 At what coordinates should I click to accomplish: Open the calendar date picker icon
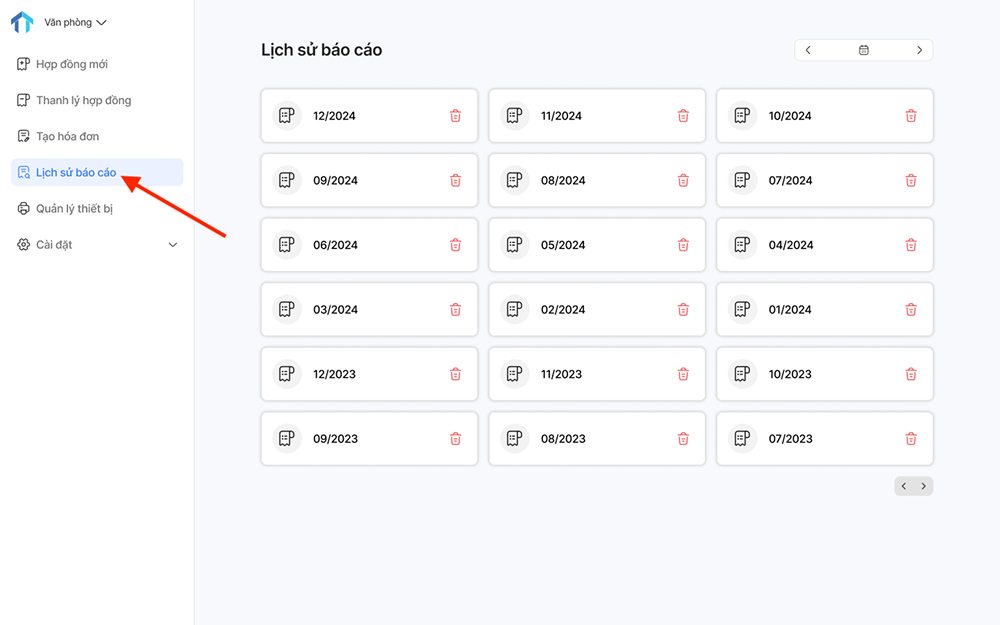[x=864, y=50]
